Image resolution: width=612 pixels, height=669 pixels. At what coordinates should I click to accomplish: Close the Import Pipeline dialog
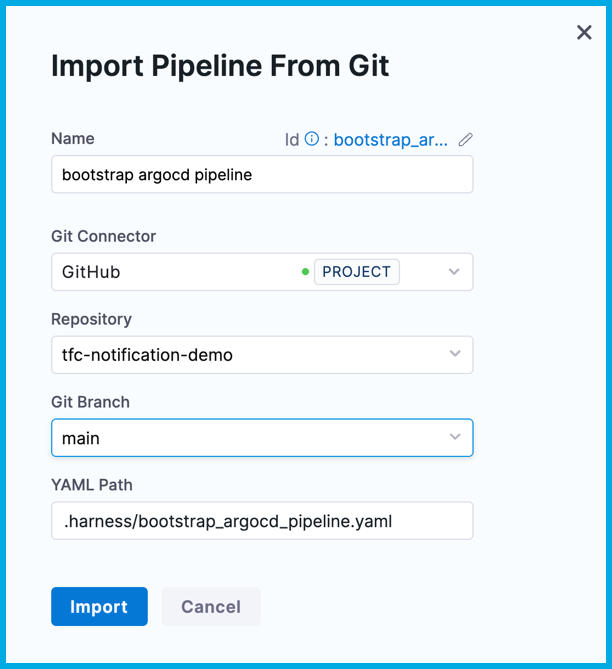584,33
